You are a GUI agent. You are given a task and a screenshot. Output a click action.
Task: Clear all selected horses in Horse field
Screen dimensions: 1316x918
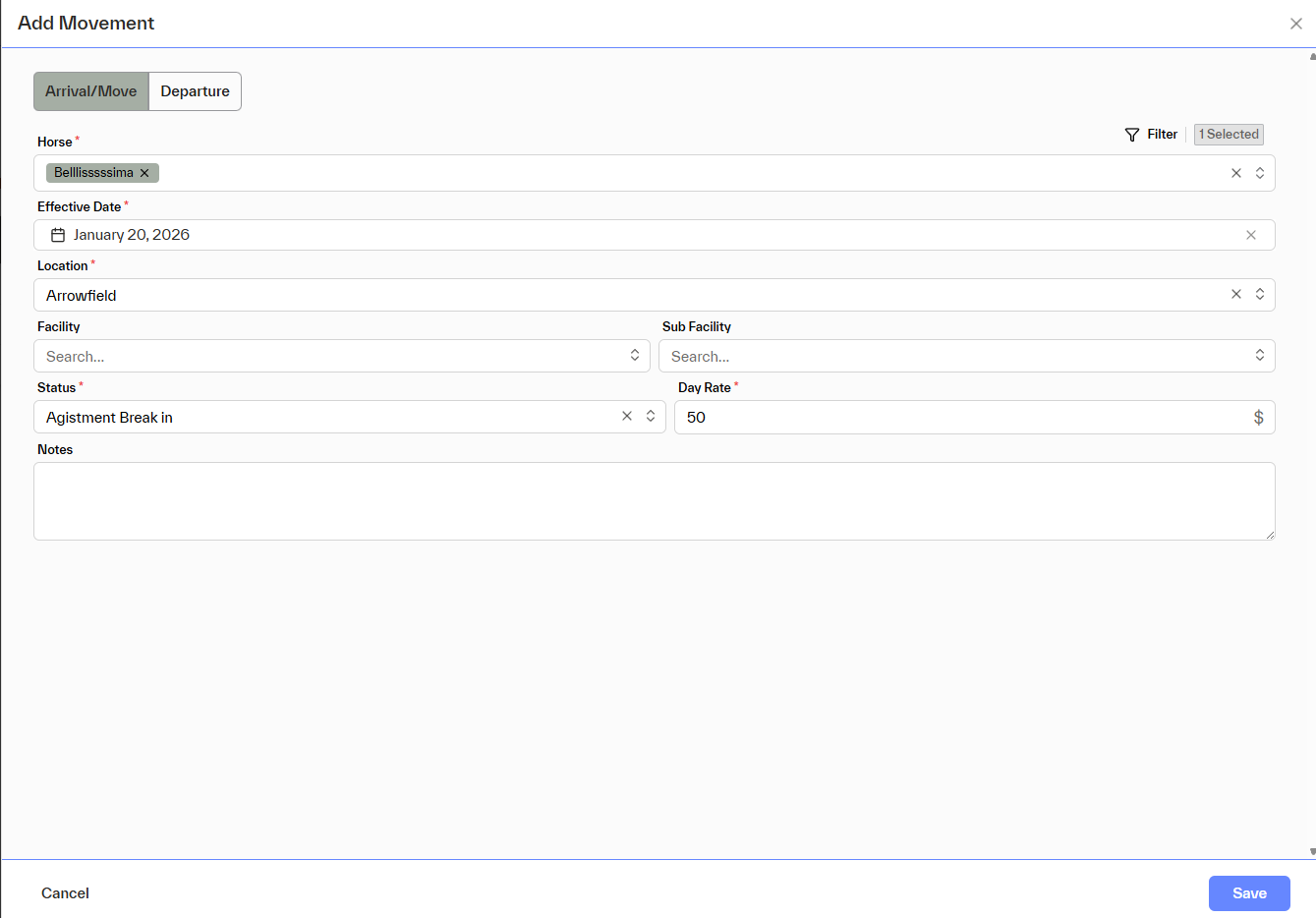pyautogui.click(x=1236, y=173)
